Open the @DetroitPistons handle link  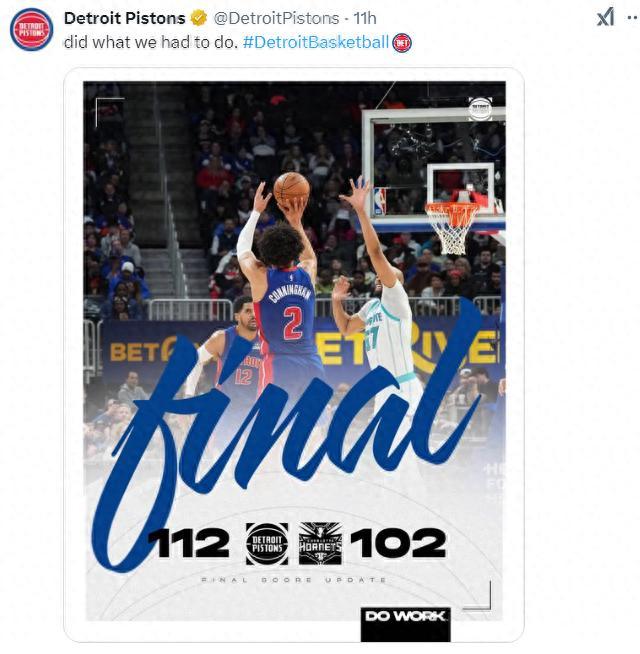pyautogui.click(x=276, y=18)
